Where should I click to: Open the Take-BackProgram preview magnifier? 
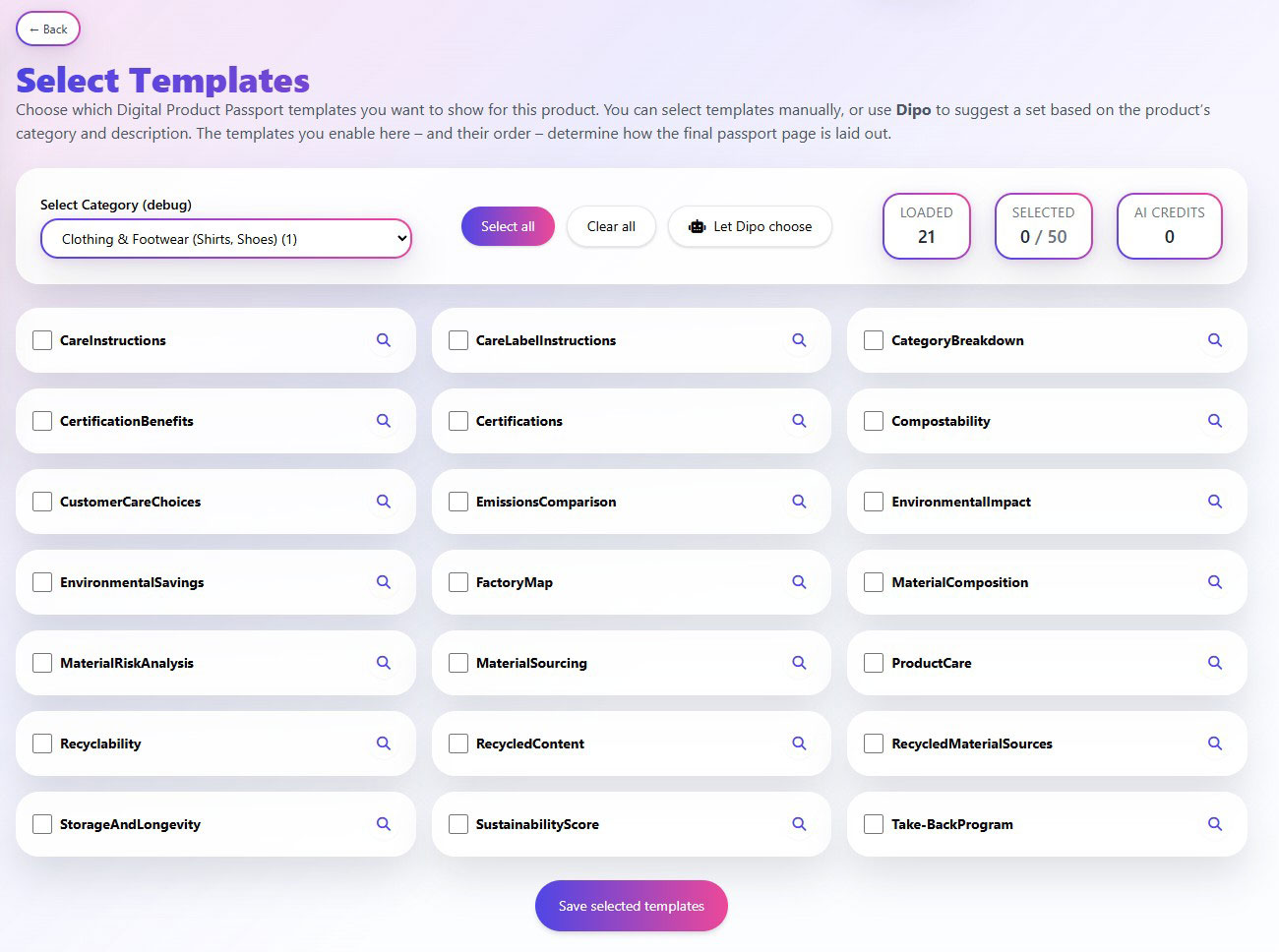[x=1214, y=824]
